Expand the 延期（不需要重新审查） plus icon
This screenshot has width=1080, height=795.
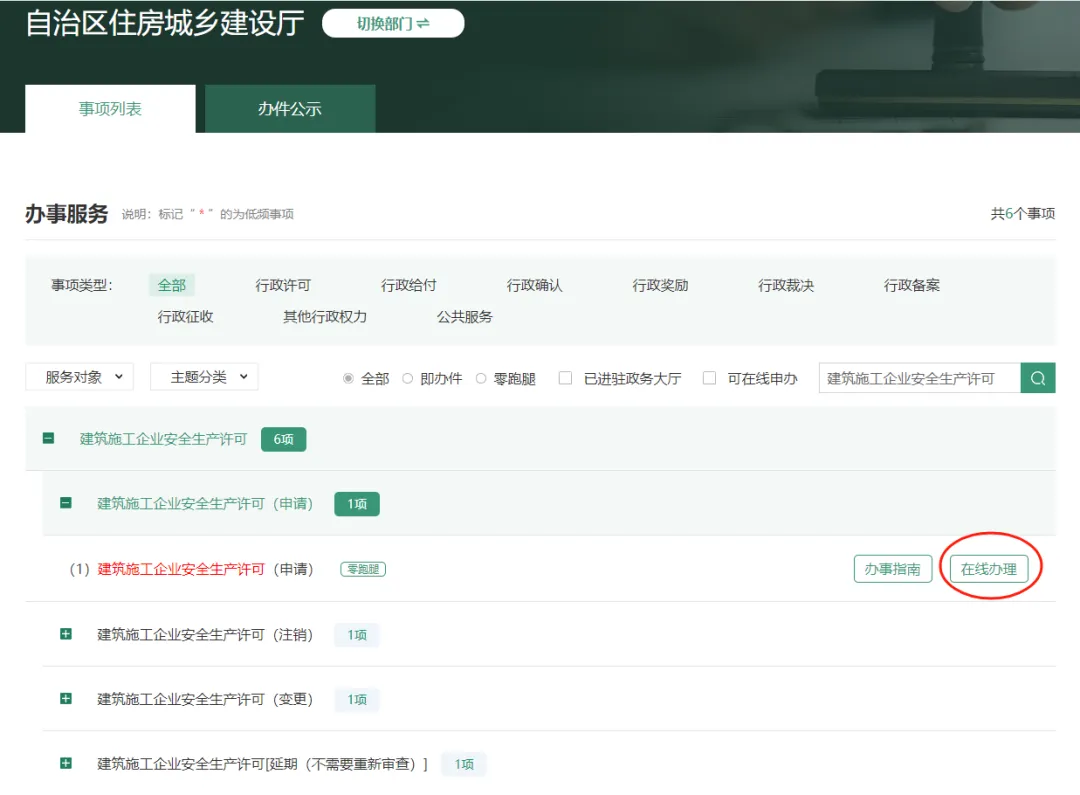66,763
